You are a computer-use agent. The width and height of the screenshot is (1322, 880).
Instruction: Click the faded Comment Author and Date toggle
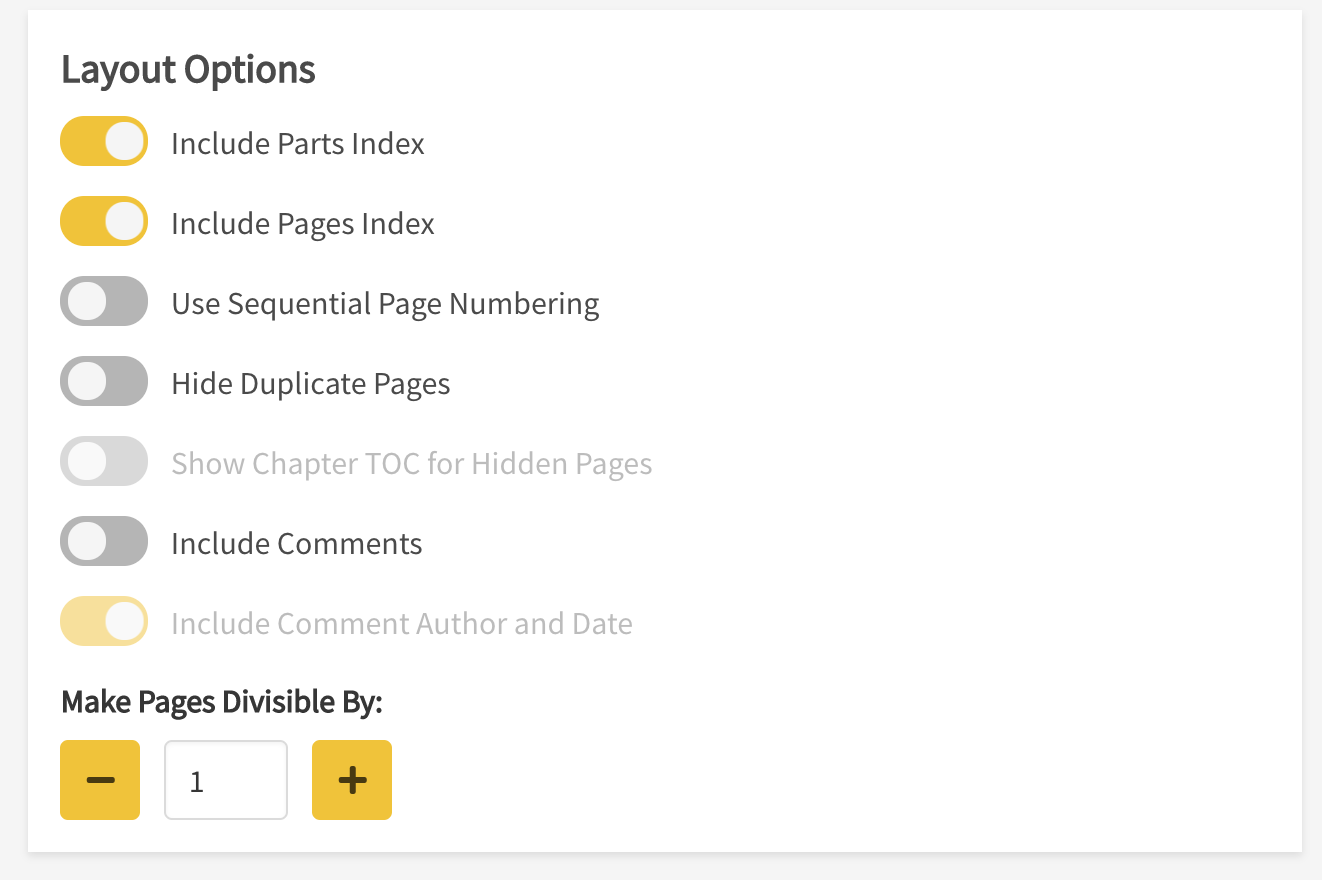(x=104, y=621)
